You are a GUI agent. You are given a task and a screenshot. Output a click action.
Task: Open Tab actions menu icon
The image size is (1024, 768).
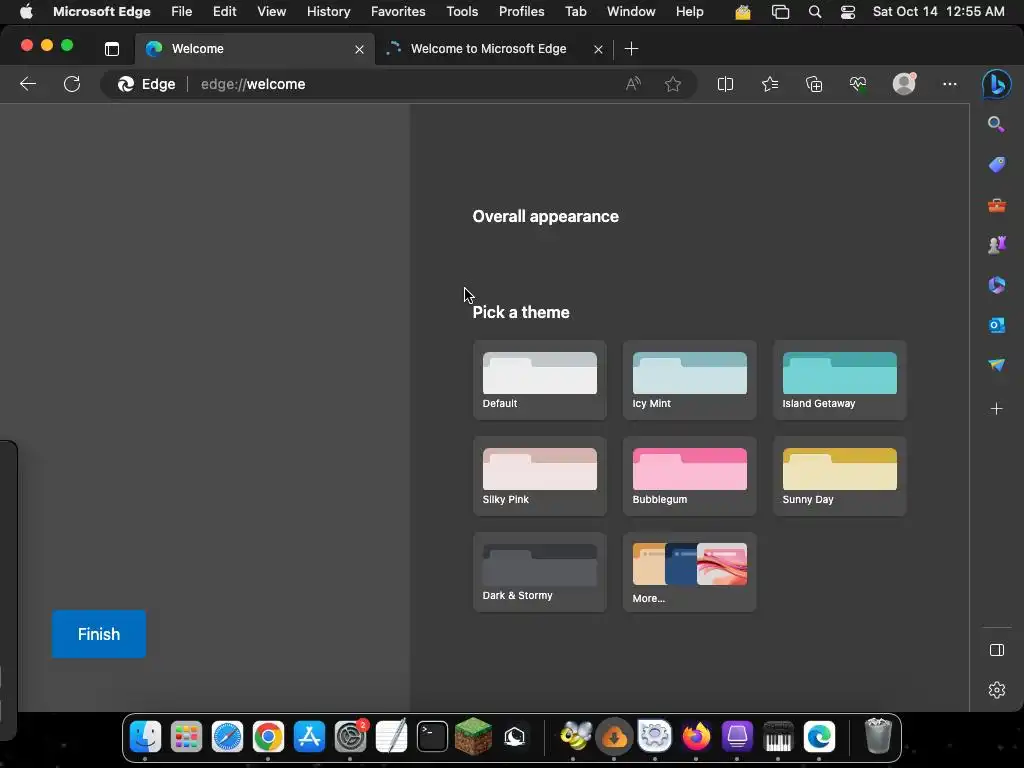[112, 49]
